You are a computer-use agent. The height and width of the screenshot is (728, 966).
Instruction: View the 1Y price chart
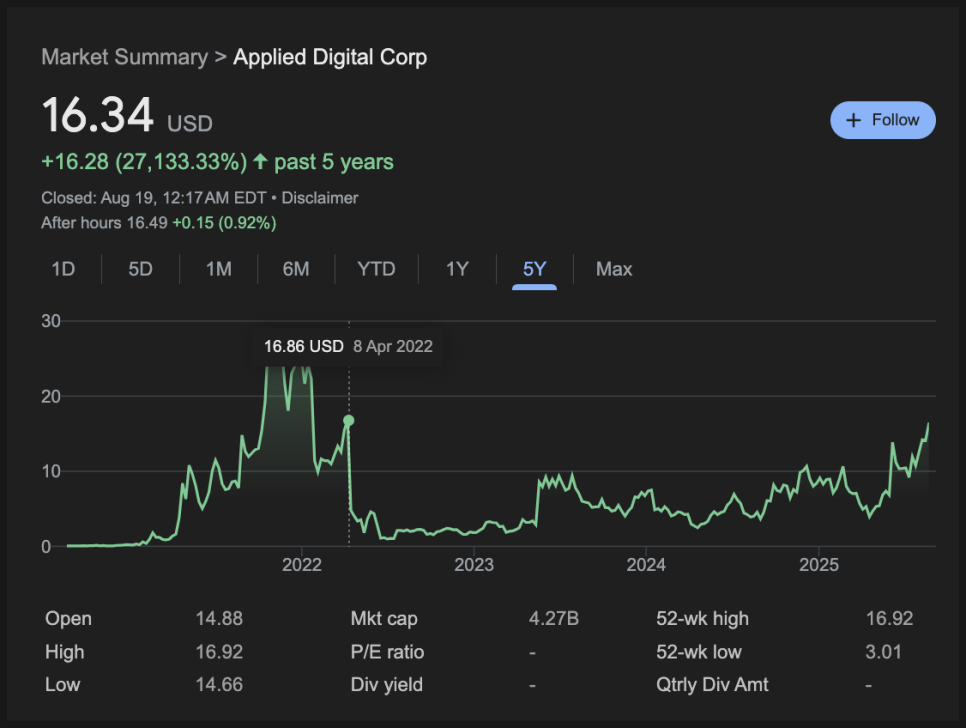[x=457, y=269]
